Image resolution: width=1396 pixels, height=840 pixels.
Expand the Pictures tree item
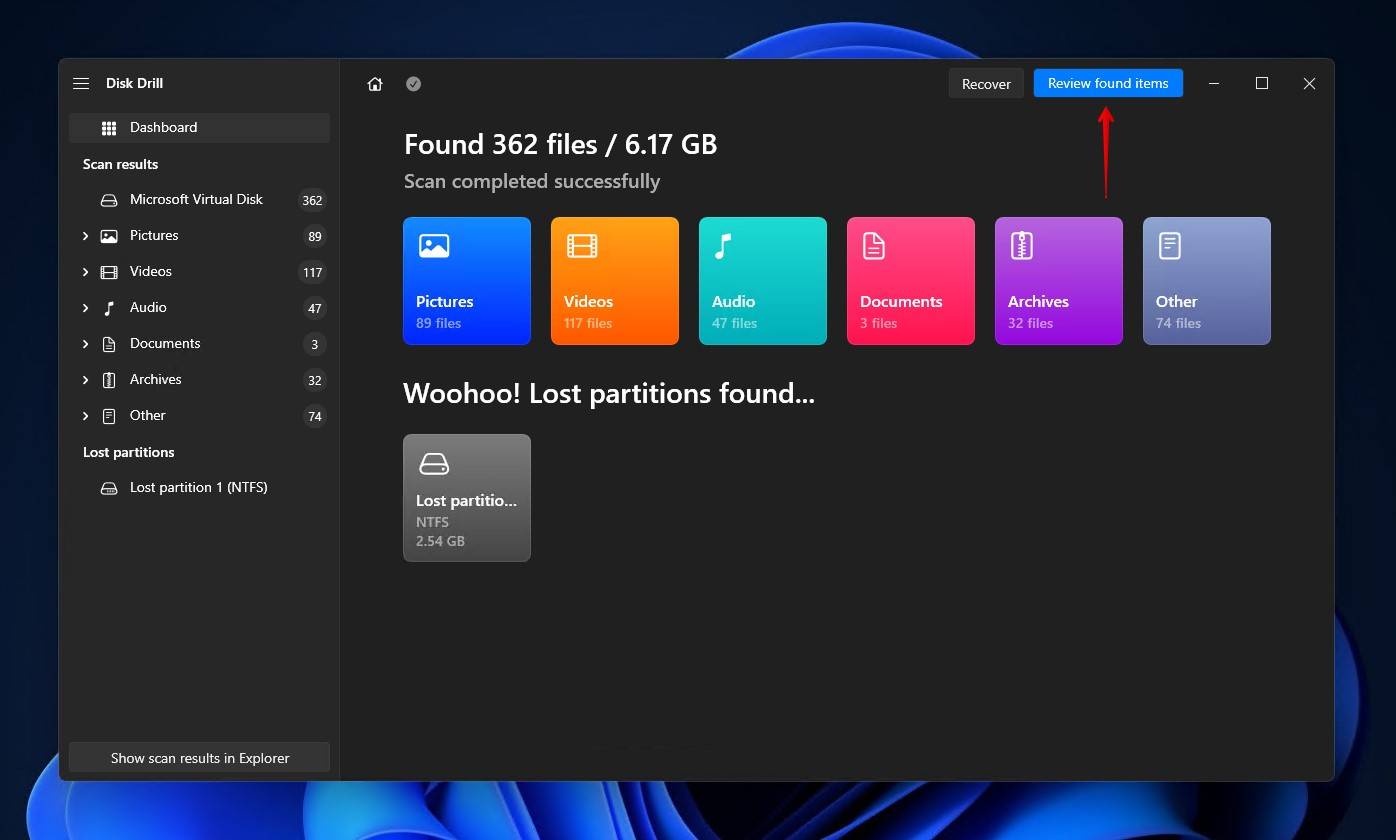click(86, 236)
